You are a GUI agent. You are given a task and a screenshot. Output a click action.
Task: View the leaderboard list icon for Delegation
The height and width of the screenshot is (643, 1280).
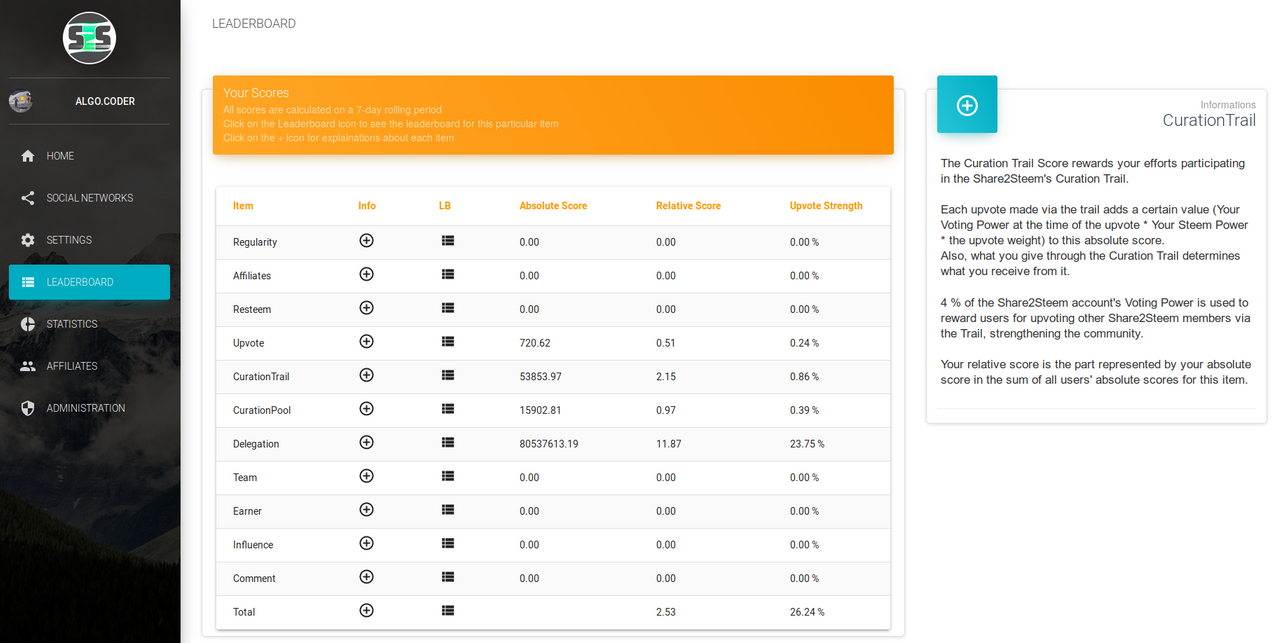coord(448,443)
